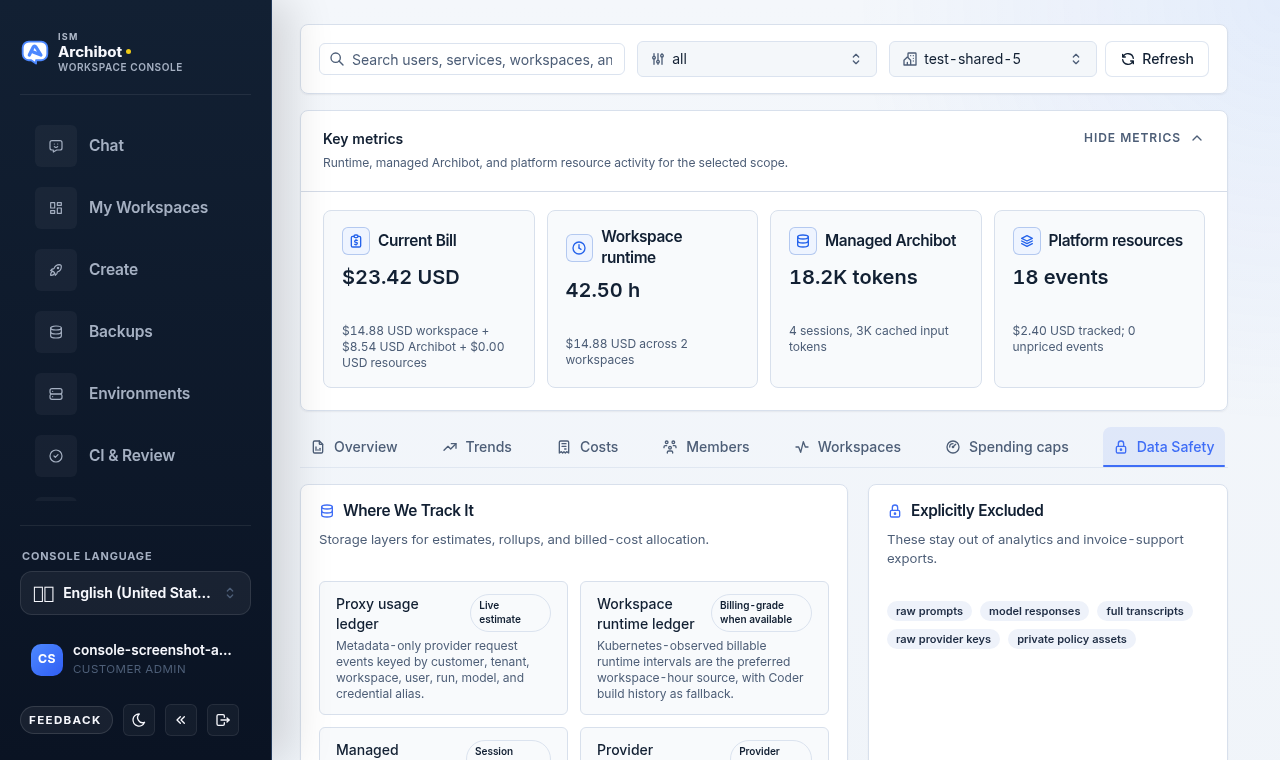
Task: Click the sign out icon
Action: pyautogui.click(x=223, y=720)
